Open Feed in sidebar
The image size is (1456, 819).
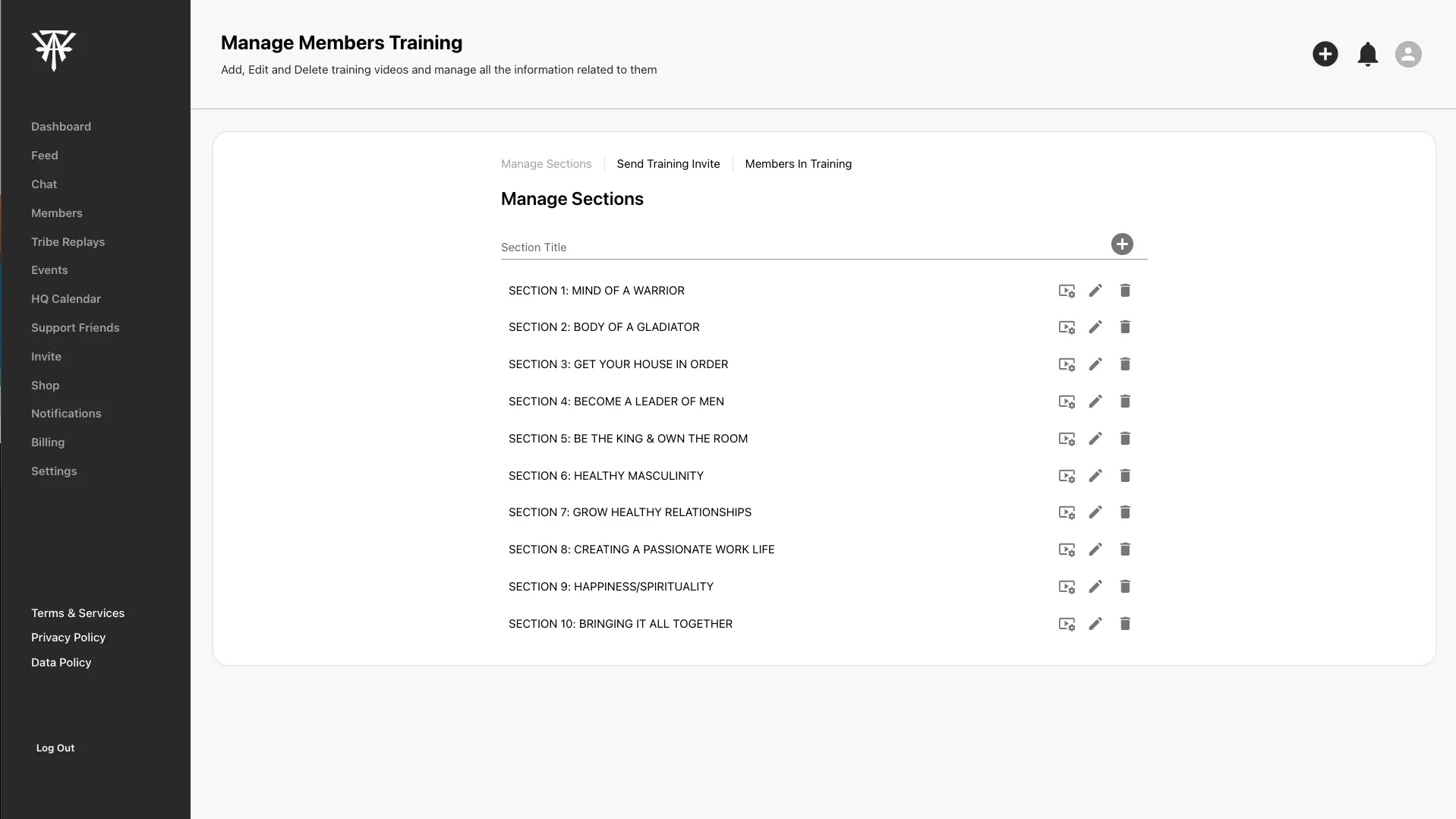tap(45, 156)
